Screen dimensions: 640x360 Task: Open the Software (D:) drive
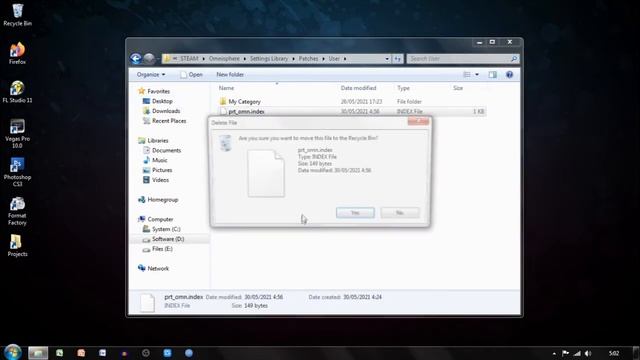click(168, 239)
